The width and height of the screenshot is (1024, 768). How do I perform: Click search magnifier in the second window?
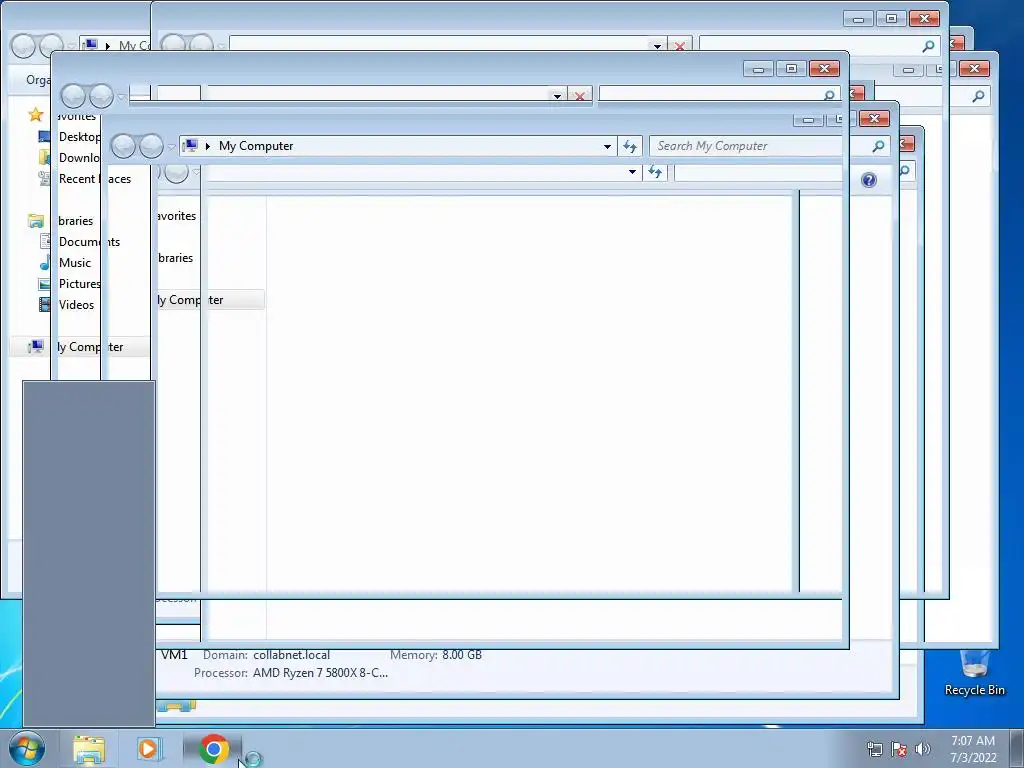pyautogui.click(x=829, y=95)
